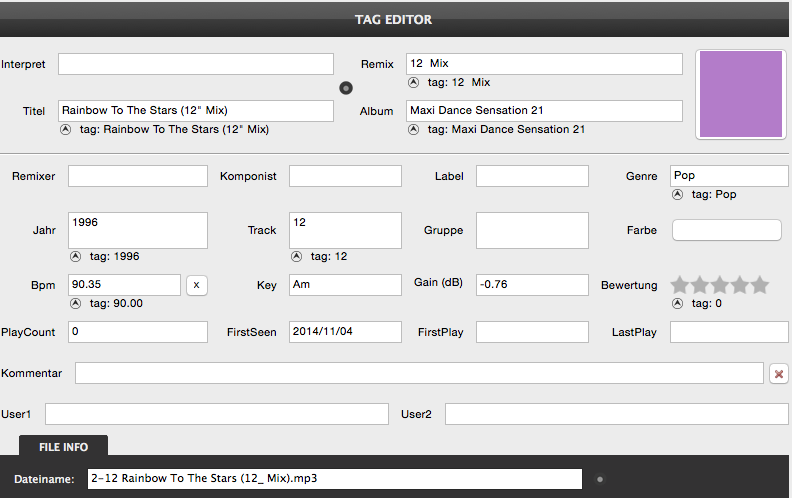
Task: Apply the Album tag arrow icon
Action: tap(413, 129)
